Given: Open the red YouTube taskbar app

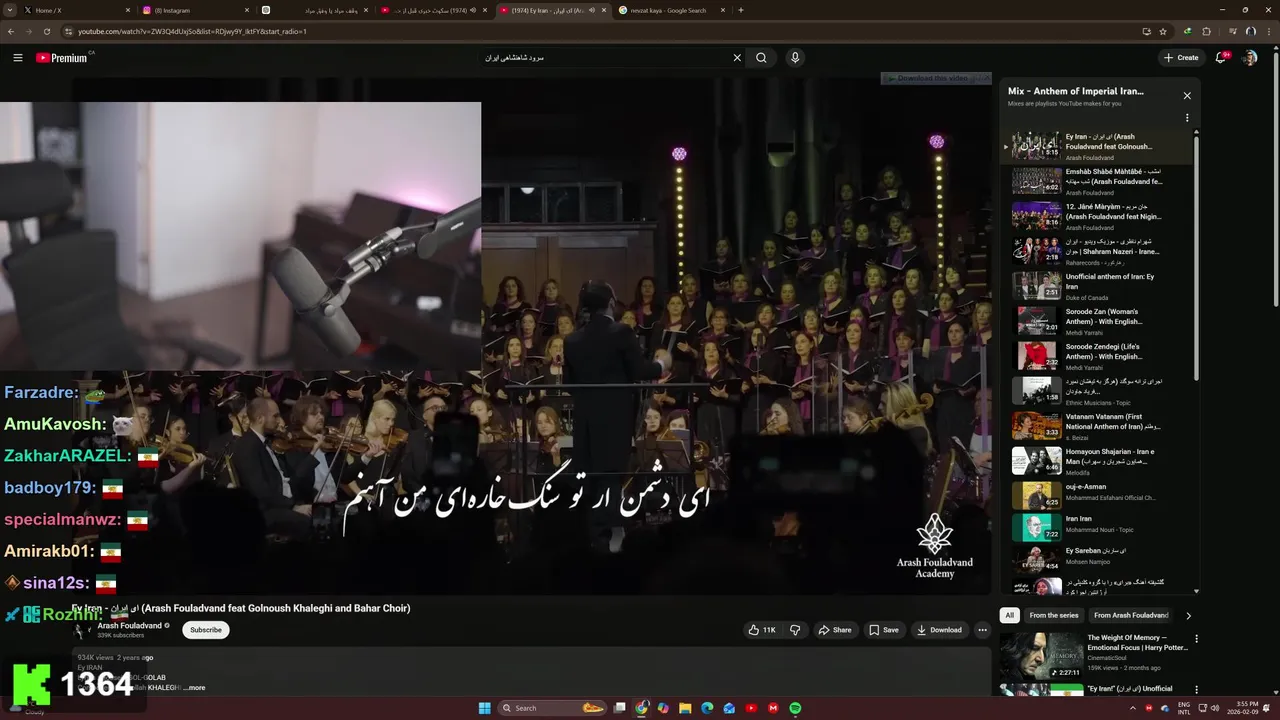Looking at the screenshot, I should 751,708.
